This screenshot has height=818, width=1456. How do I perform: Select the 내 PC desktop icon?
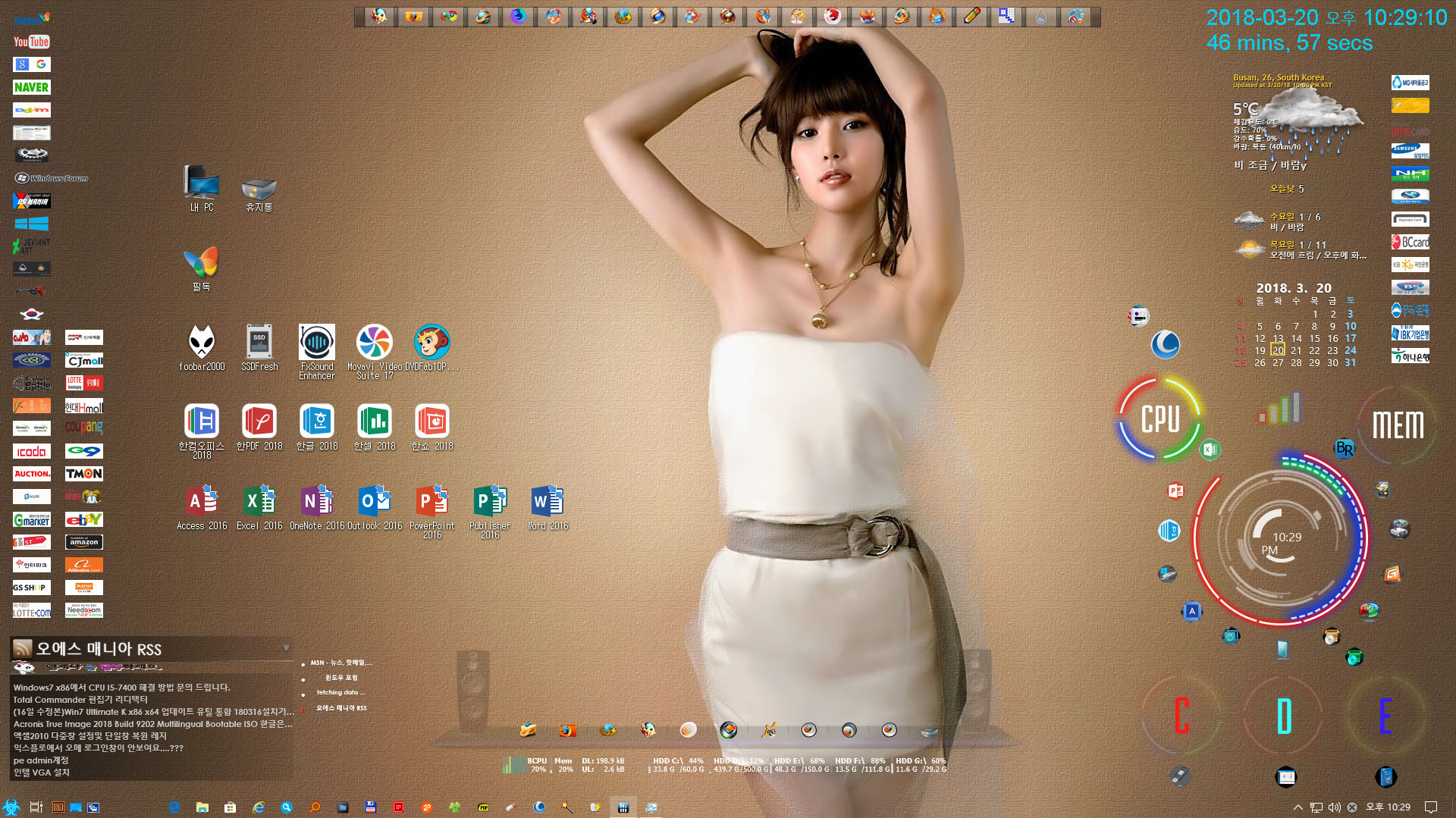[202, 188]
